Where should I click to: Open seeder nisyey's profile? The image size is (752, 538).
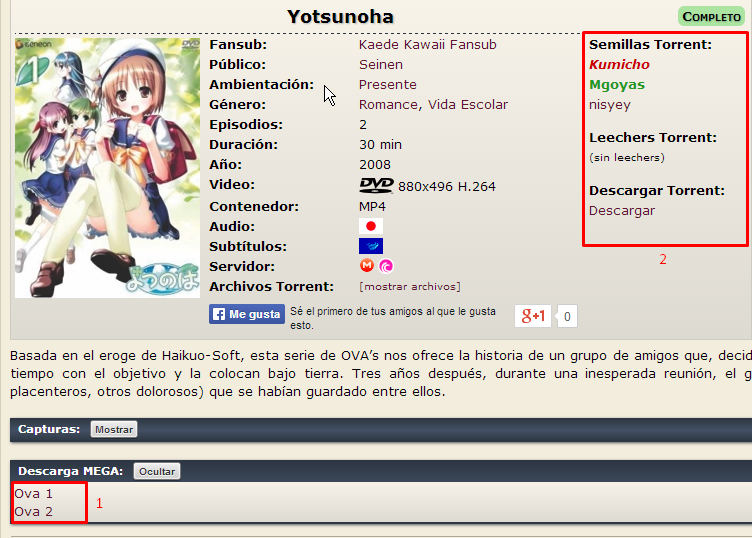[610, 104]
